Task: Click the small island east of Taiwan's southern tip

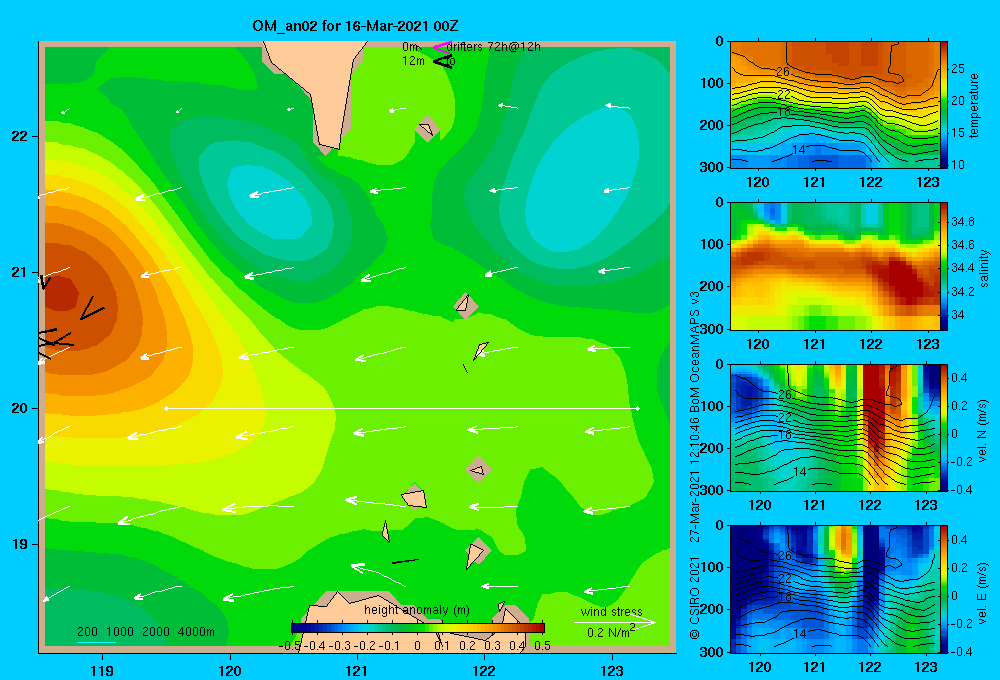Action: [427, 129]
